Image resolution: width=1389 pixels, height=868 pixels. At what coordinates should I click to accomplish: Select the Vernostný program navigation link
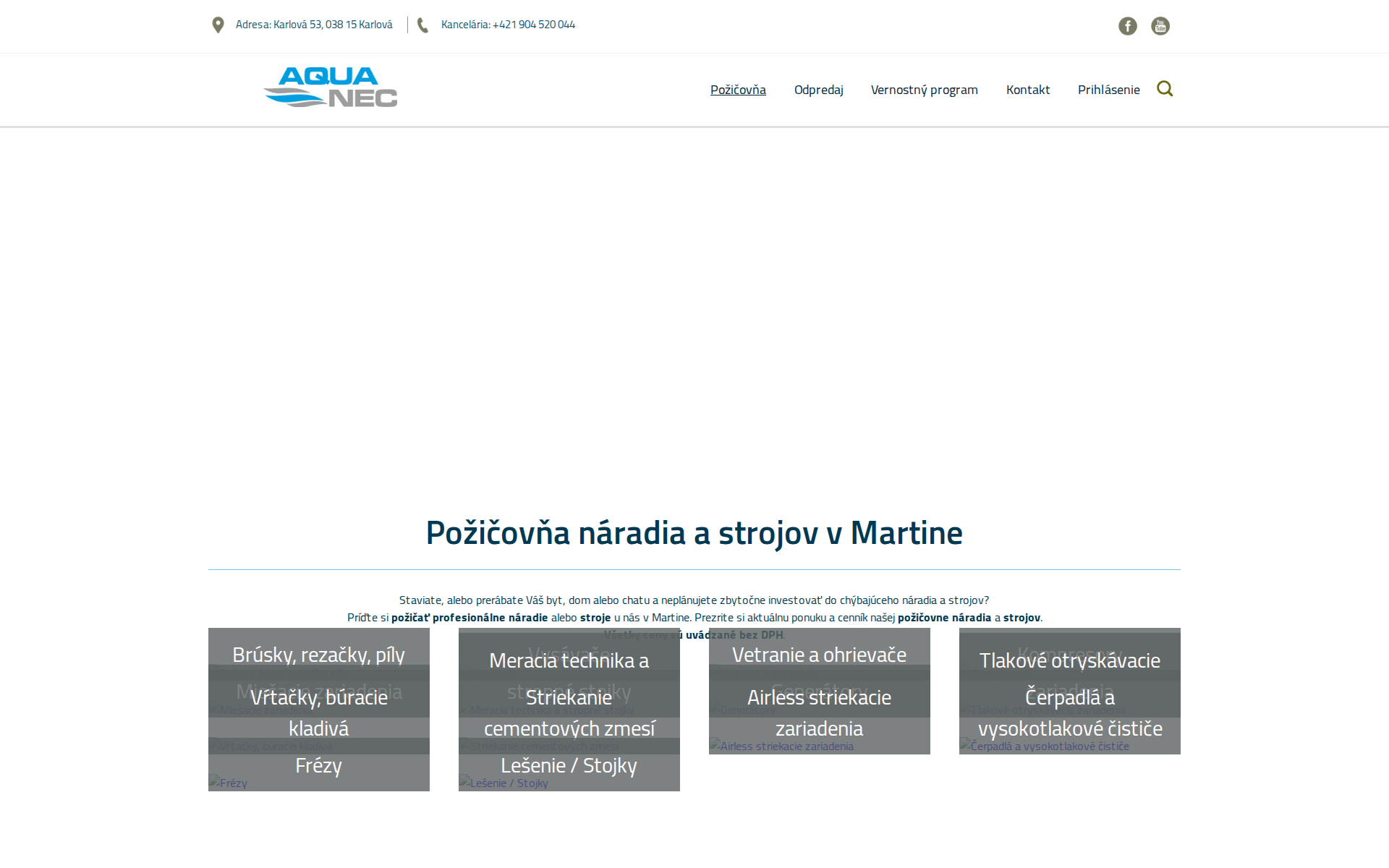pyautogui.click(x=924, y=90)
